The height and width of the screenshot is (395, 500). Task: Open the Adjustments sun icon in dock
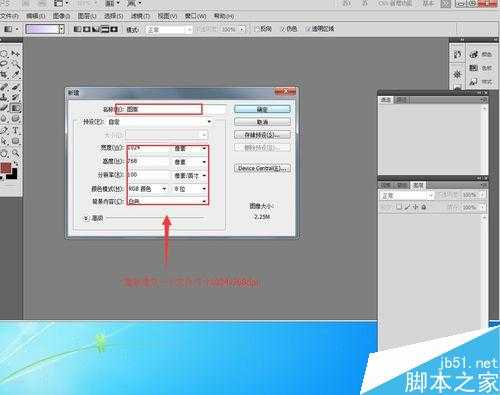coord(458,74)
